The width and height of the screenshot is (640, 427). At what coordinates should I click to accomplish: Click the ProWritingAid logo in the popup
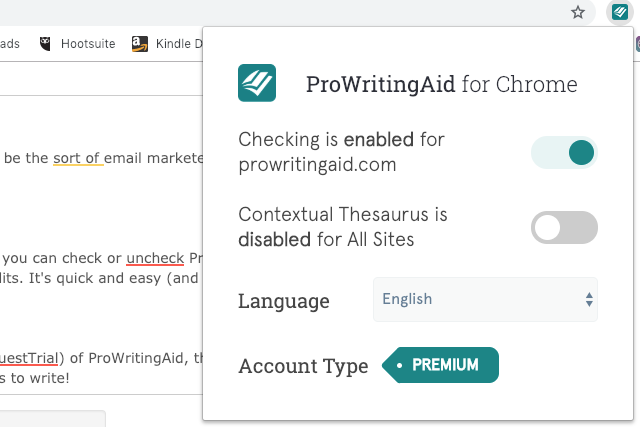point(257,83)
